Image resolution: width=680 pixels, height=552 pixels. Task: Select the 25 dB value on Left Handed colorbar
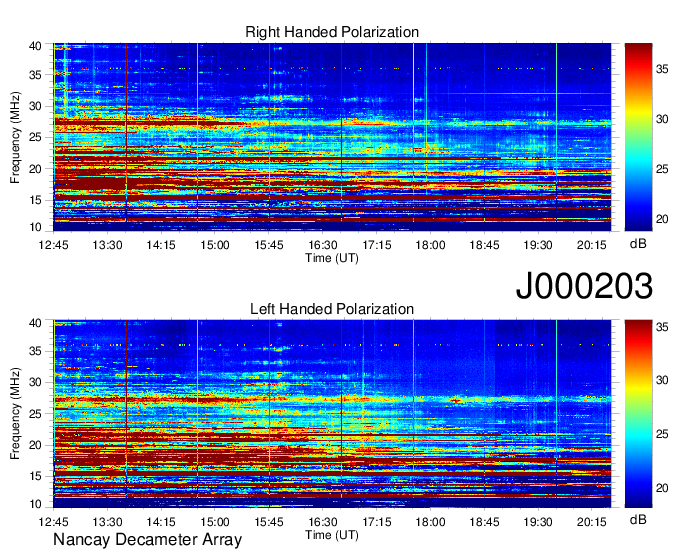(662, 434)
